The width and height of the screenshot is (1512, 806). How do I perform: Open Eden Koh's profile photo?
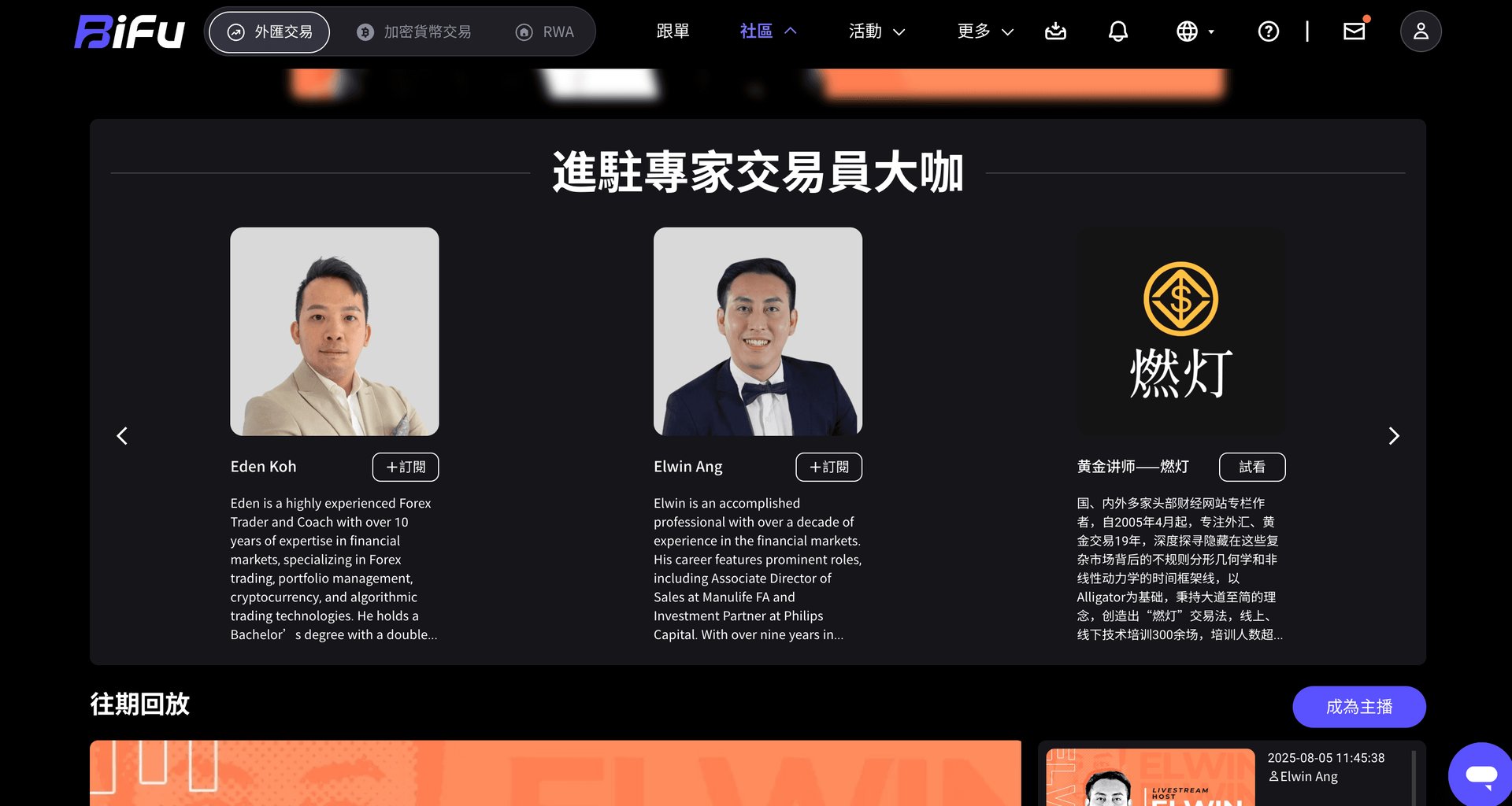335,331
